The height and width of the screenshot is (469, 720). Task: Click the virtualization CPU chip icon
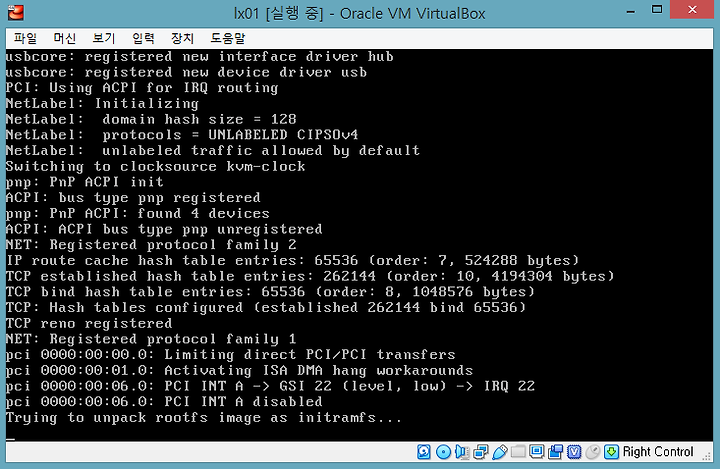574,452
